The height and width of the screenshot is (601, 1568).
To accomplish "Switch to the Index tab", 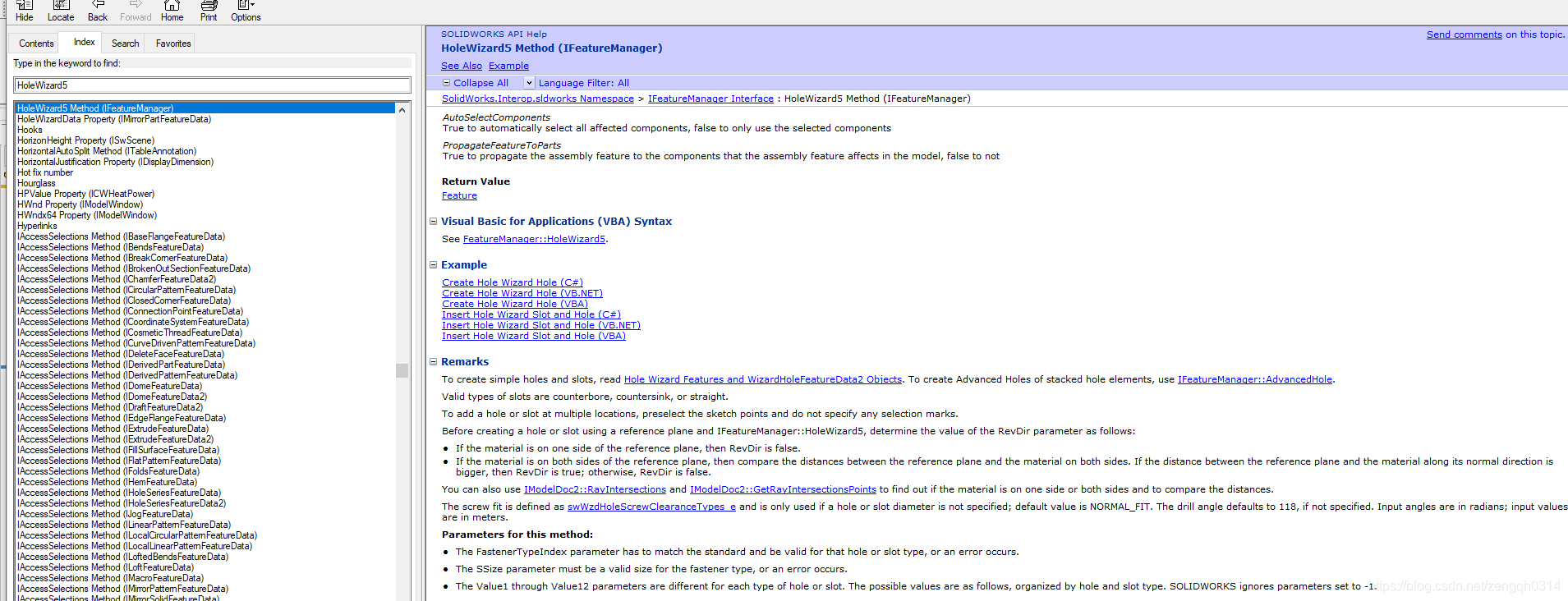I will point(84,42).
